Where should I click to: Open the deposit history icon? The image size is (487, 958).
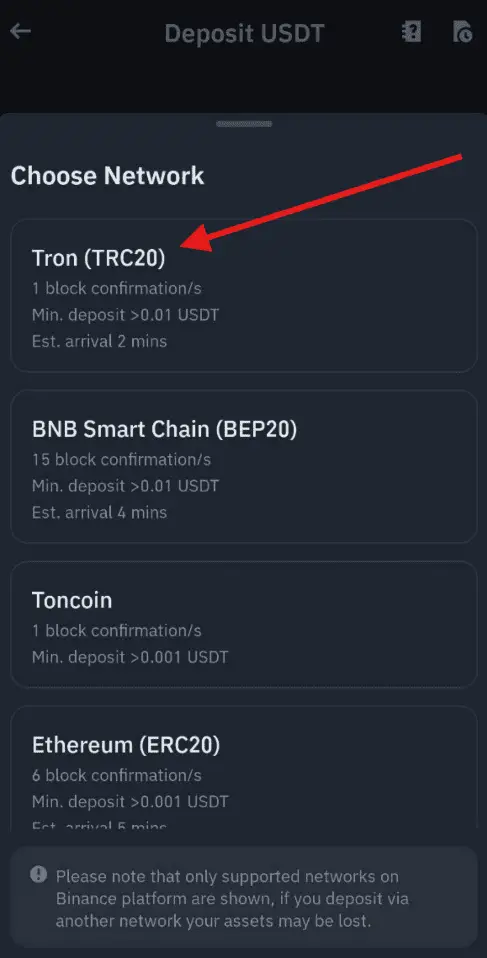(463, 32)
